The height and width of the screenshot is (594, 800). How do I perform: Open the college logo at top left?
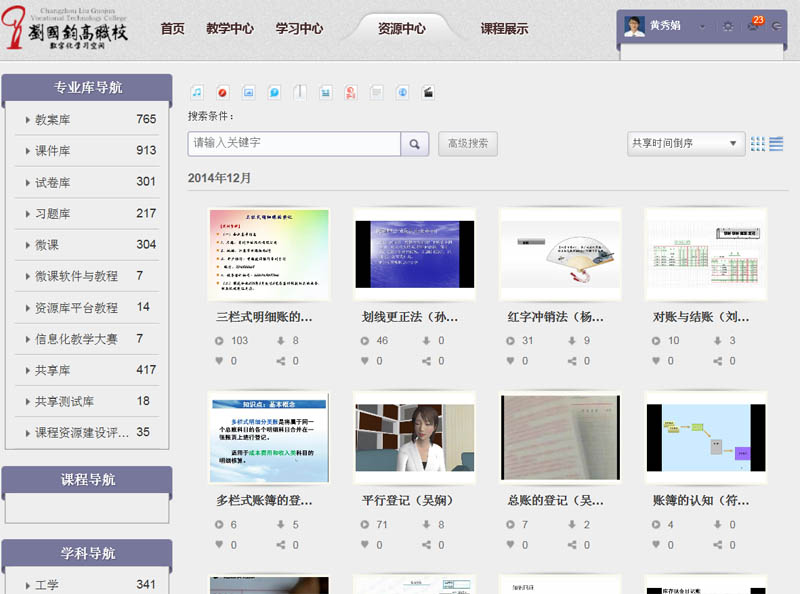click(64, 29)
